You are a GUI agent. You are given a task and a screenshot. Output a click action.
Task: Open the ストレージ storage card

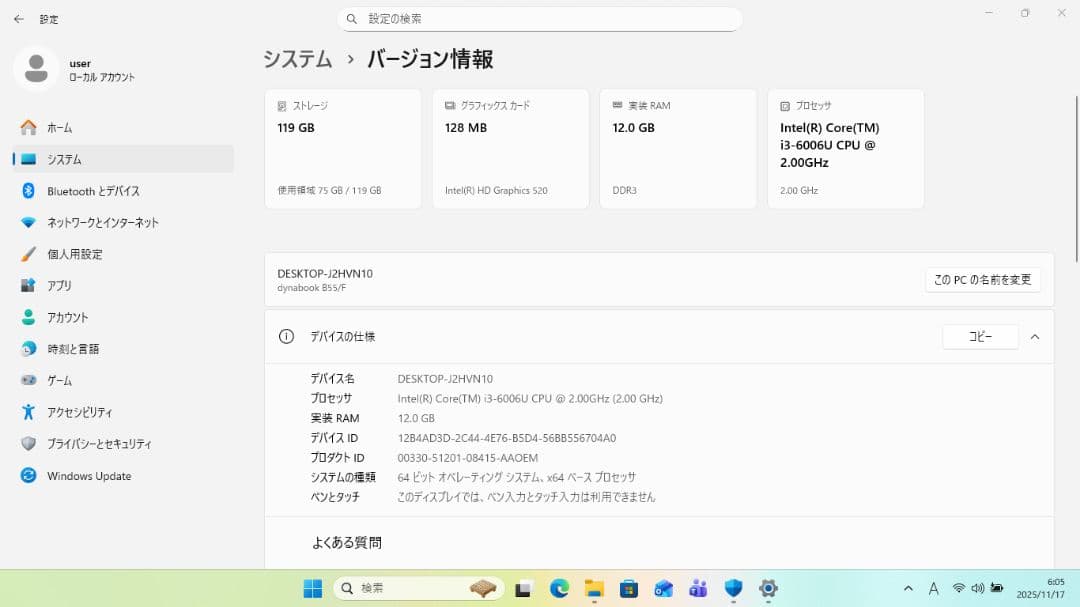point(343,148)
